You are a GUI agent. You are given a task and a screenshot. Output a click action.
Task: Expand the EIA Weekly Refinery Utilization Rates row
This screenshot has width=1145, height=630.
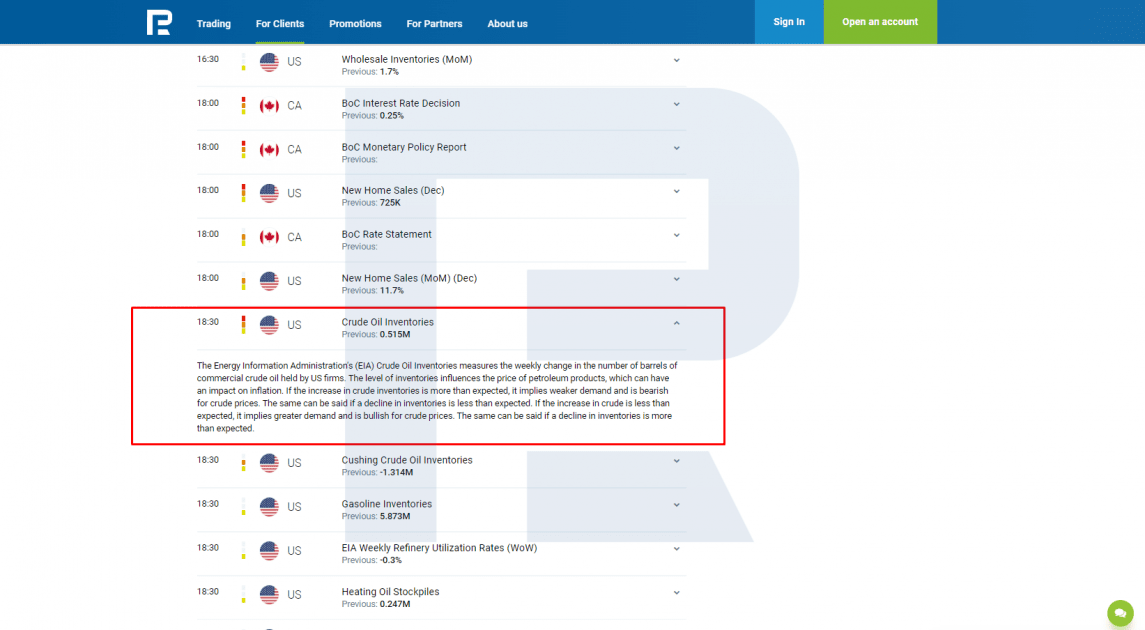pos(676,549)
